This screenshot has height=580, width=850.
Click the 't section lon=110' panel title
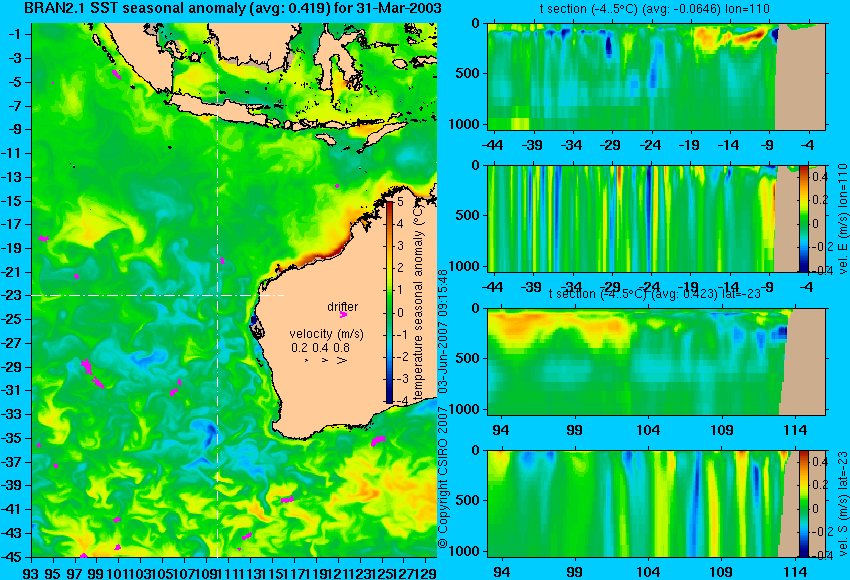(654, 9)
